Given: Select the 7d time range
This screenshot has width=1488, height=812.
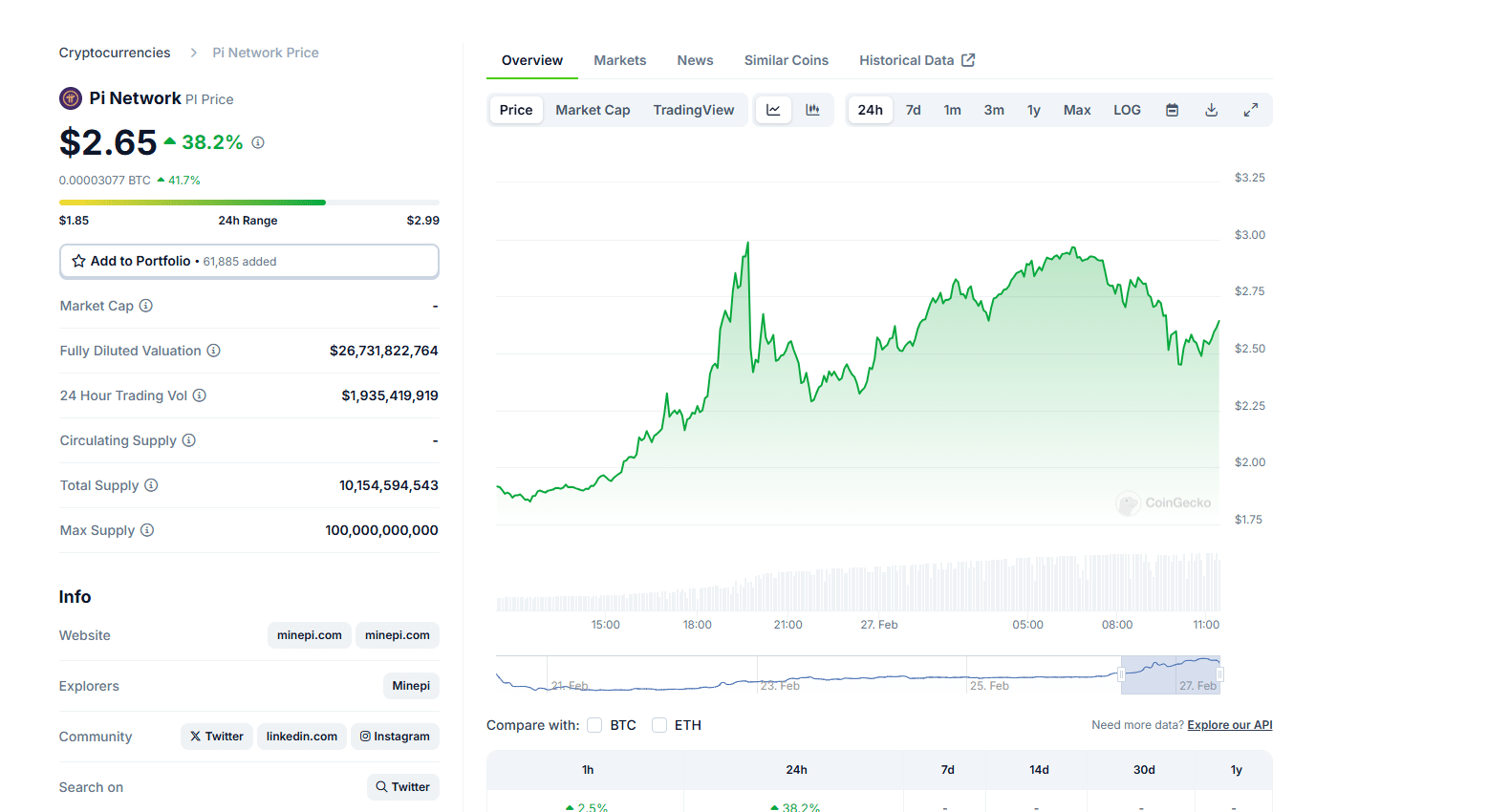Looking at the screenshot, I should [914, 110].
